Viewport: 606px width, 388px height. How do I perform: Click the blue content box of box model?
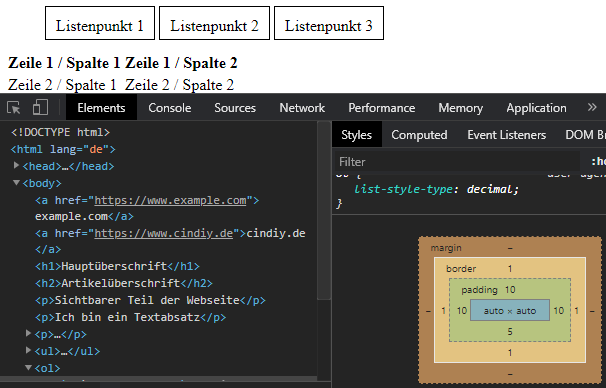510,310
